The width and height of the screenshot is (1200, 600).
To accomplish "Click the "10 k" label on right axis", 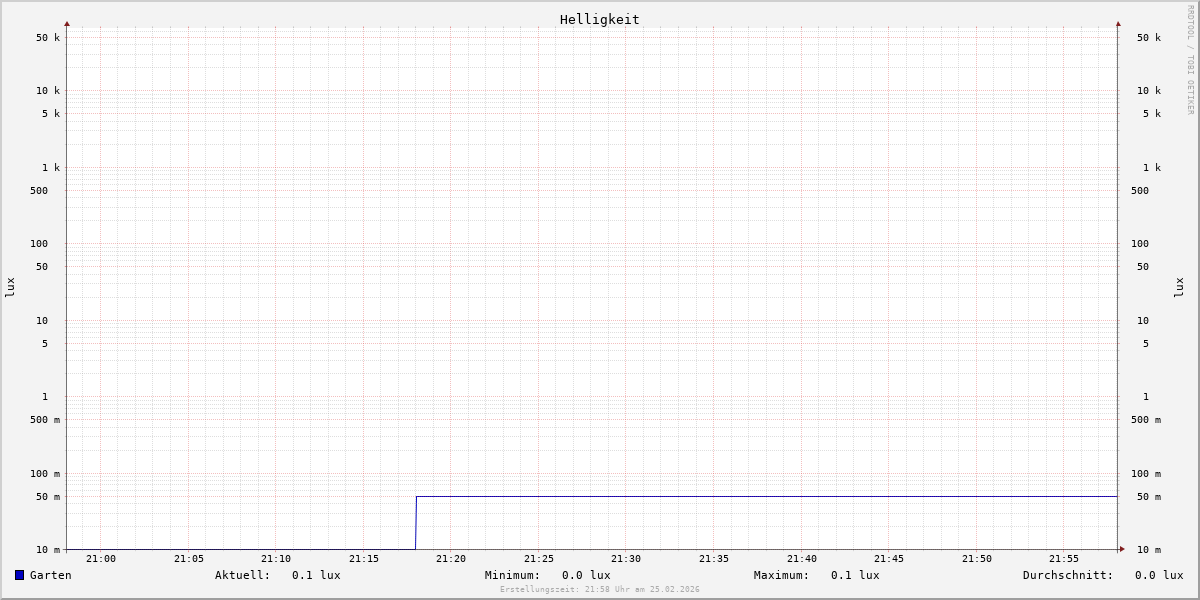I will 1149,91.
